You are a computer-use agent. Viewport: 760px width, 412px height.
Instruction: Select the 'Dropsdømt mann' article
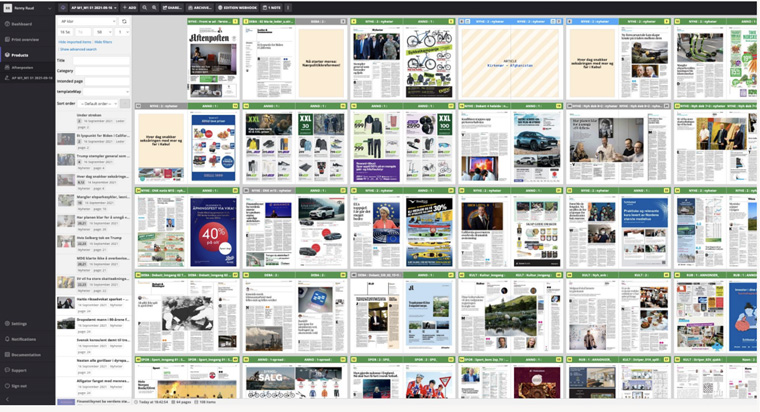click(94, 324)
